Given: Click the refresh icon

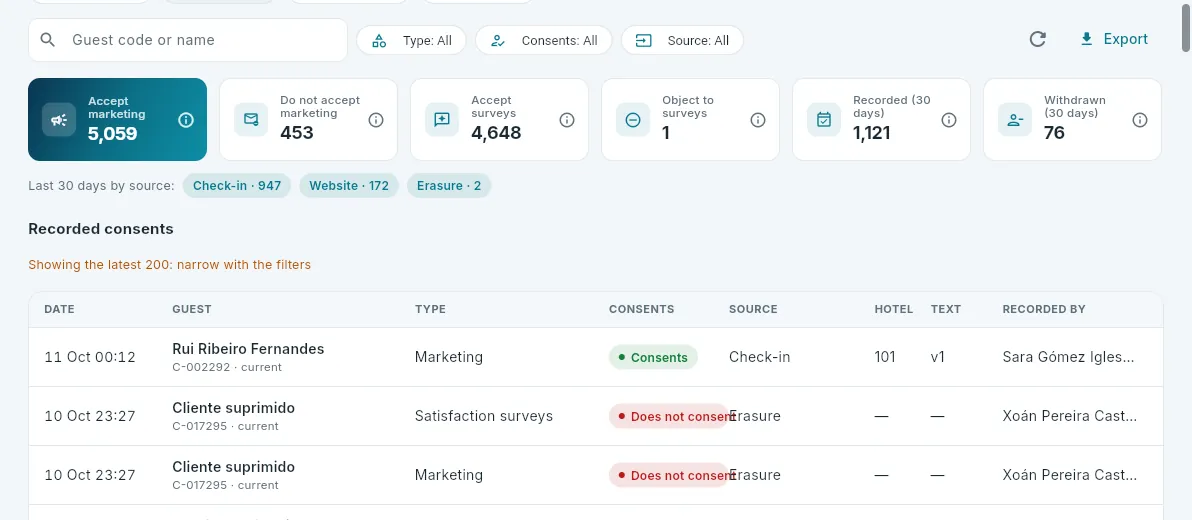Looking at the screenshot, I should [1038, 40].
